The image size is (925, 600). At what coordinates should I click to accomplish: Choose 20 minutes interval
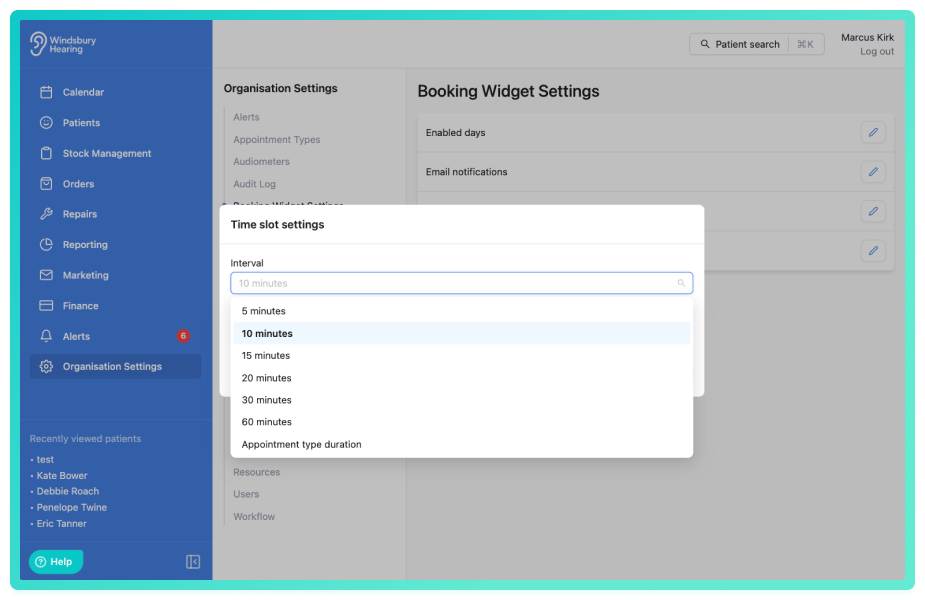(x=461, y=378)
